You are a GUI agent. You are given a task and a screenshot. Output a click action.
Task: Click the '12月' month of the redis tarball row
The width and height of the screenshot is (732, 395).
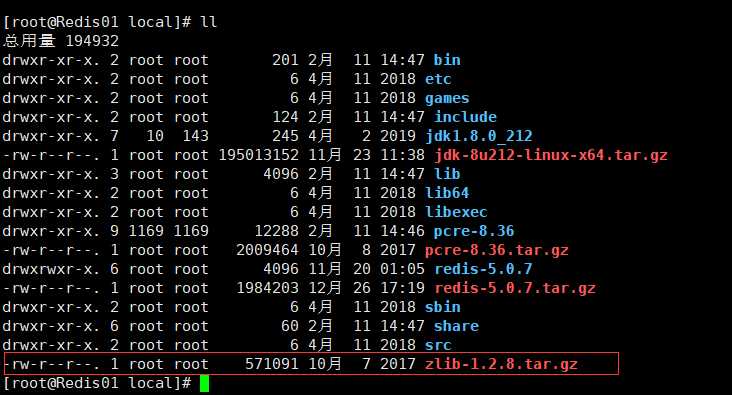pos(325,288)
